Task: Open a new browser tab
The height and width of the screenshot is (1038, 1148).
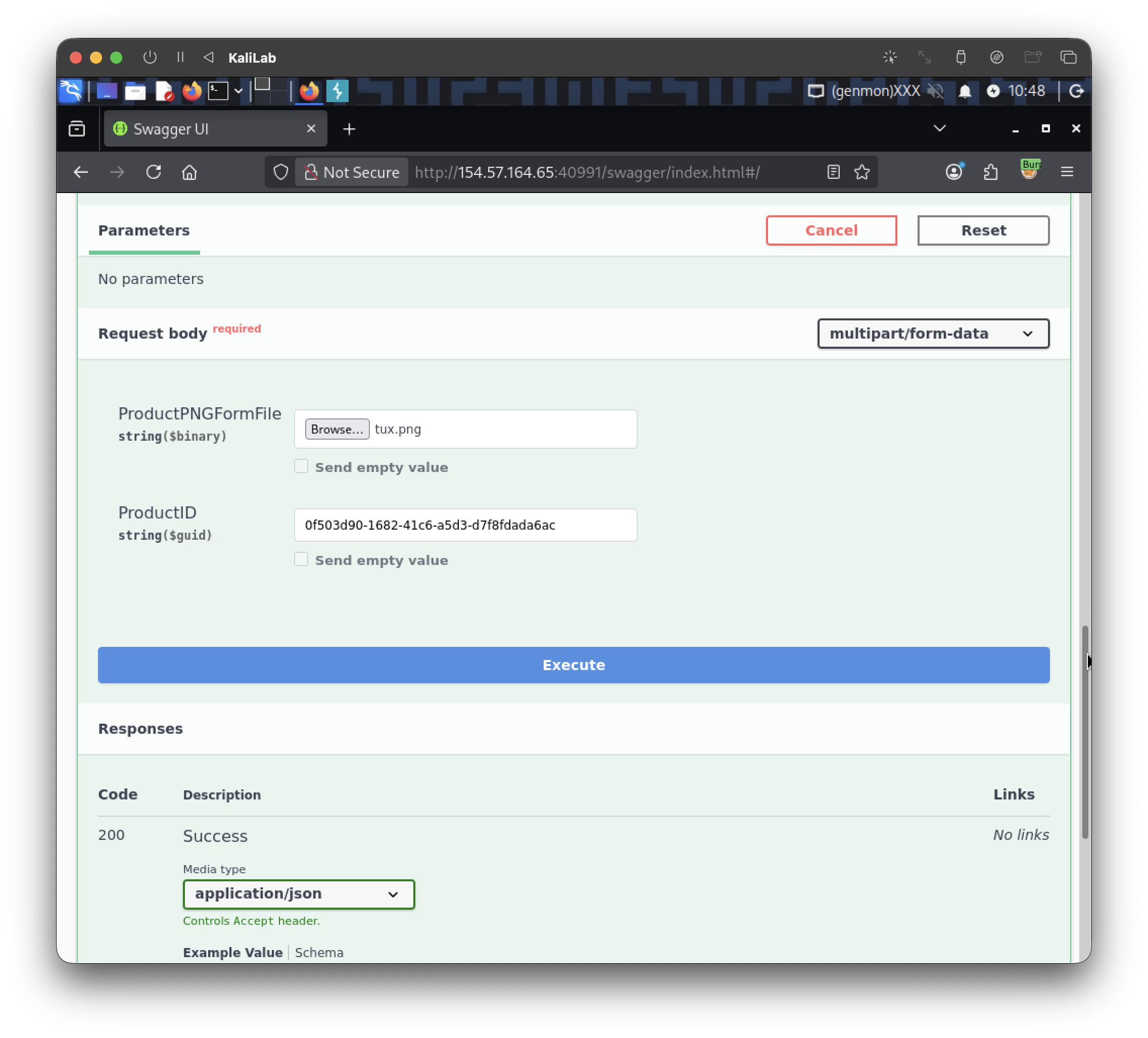Action: pos(349,129)
